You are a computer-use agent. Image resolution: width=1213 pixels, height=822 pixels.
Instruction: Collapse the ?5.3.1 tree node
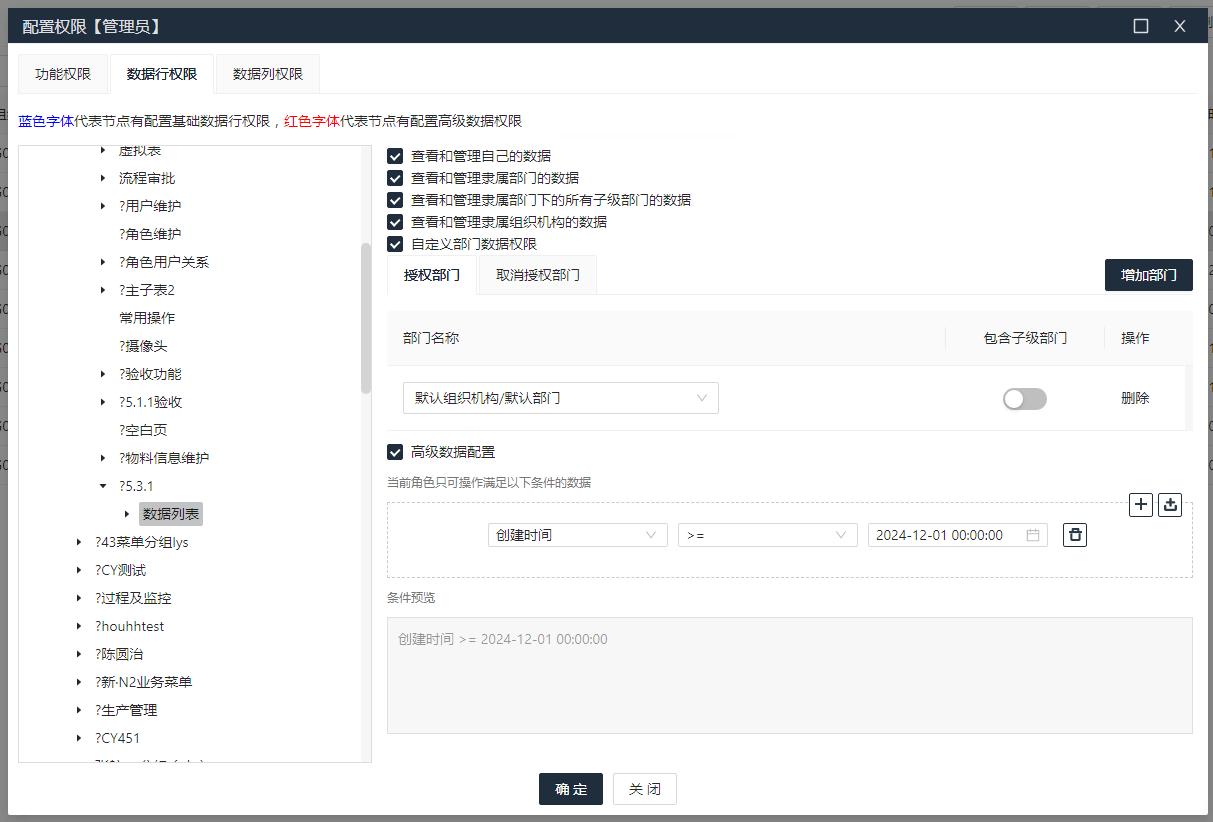tap(101, 485)
